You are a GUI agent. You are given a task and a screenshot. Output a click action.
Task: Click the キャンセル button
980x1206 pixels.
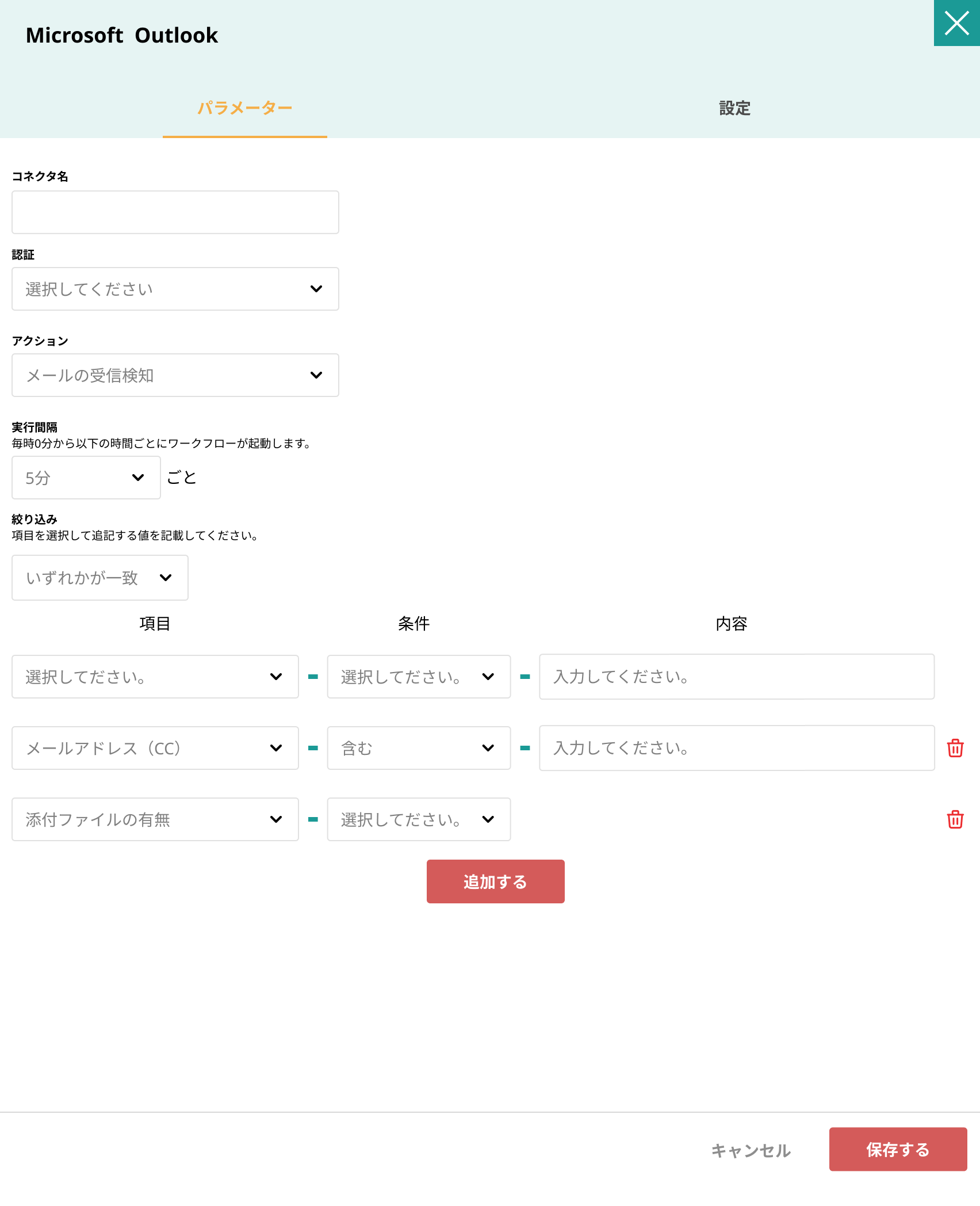click(x=751, y=1150)
